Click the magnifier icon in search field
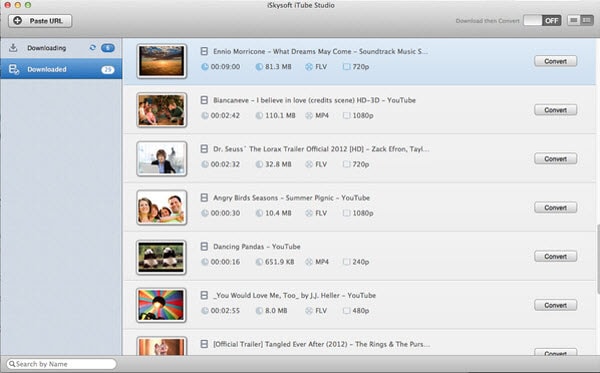The width and height of the screenshot is (600, 373). pyautogui.click(x=12, y=364)
